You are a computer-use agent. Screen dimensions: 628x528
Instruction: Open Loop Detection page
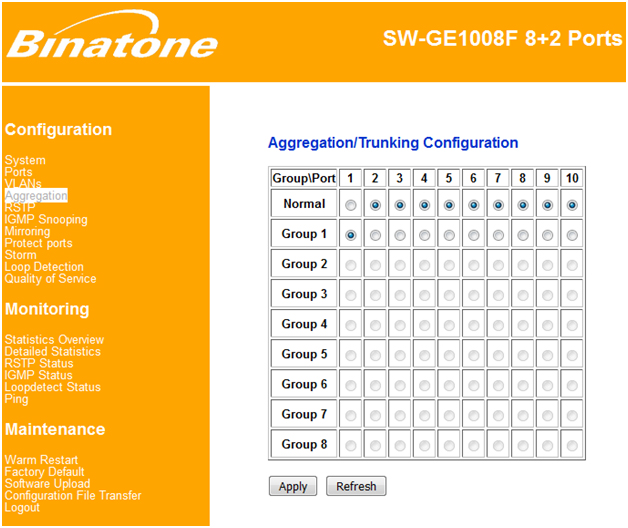(44, 267)
